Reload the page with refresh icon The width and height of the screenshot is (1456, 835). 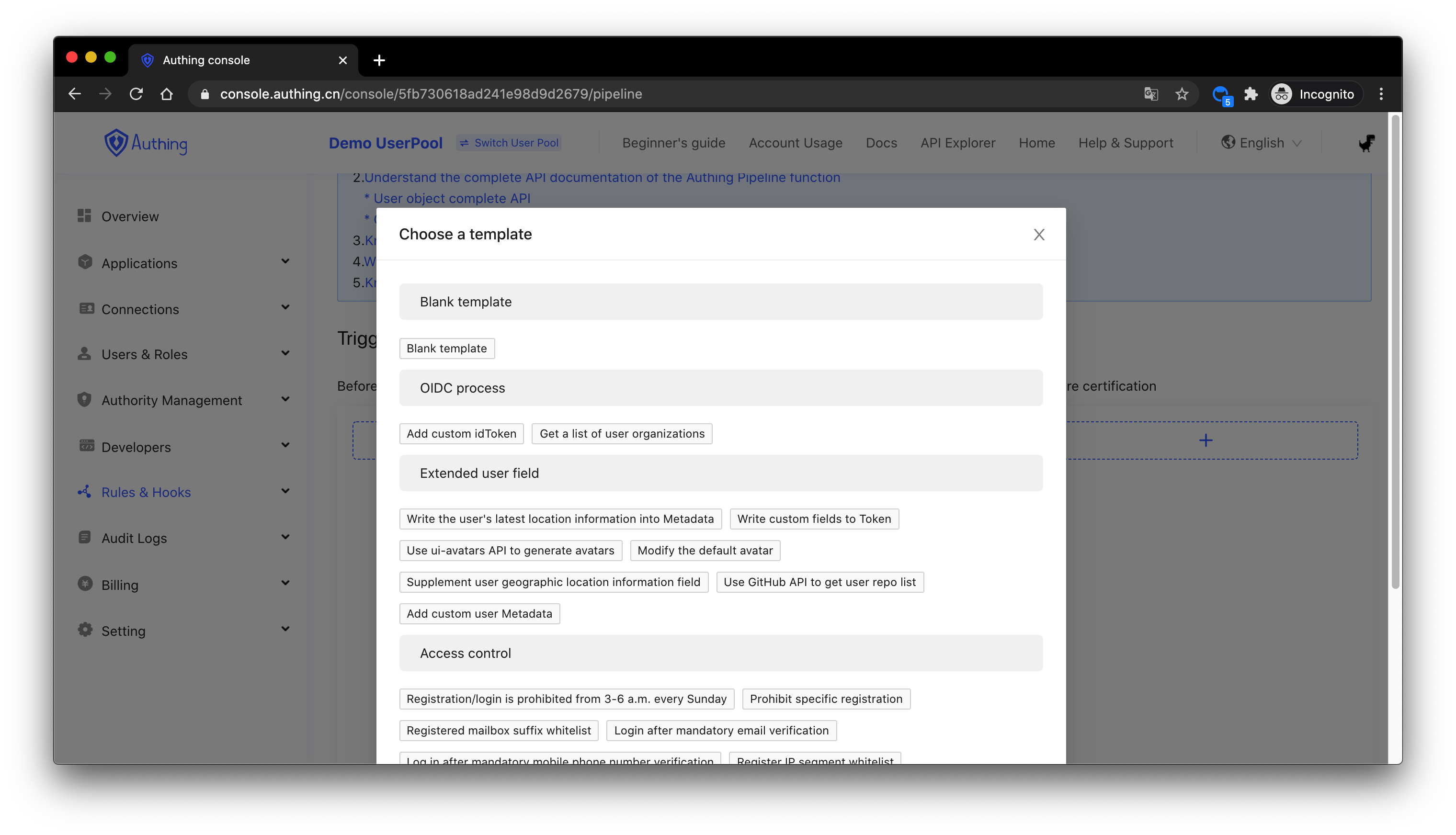click(x=136, y=93)
